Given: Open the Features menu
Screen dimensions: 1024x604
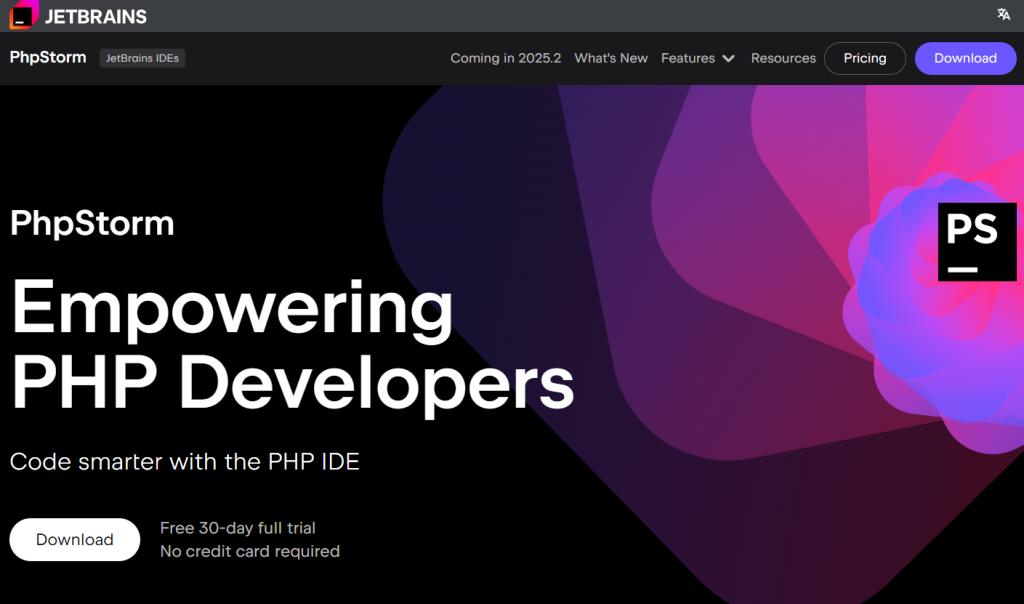Looking at the screenshot, I should pos(688,58).
